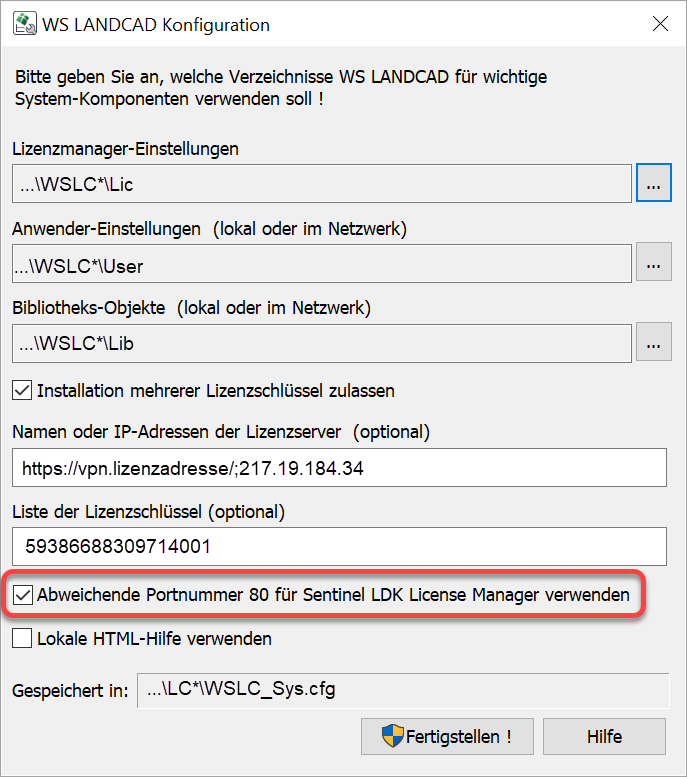
Task: Click the Anwender-Einstellungen User path field
Action: (322, 264)
